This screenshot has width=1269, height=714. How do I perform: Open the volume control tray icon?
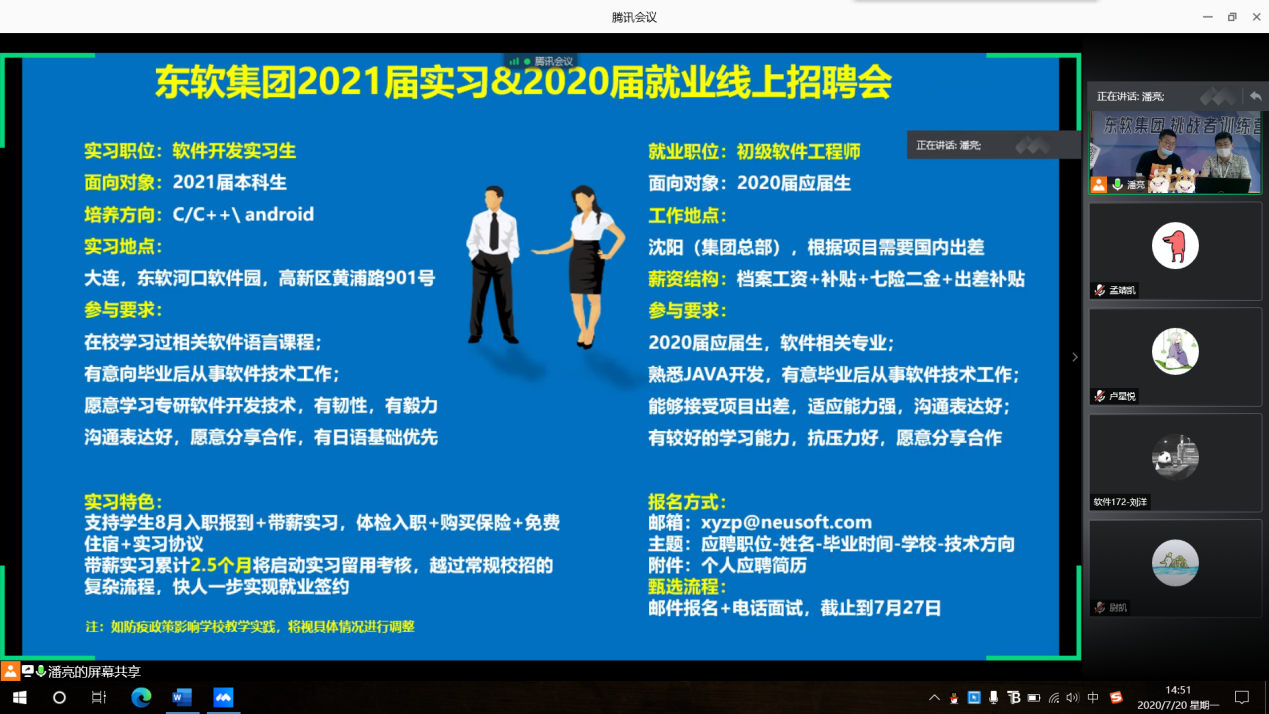(1073, 698)
